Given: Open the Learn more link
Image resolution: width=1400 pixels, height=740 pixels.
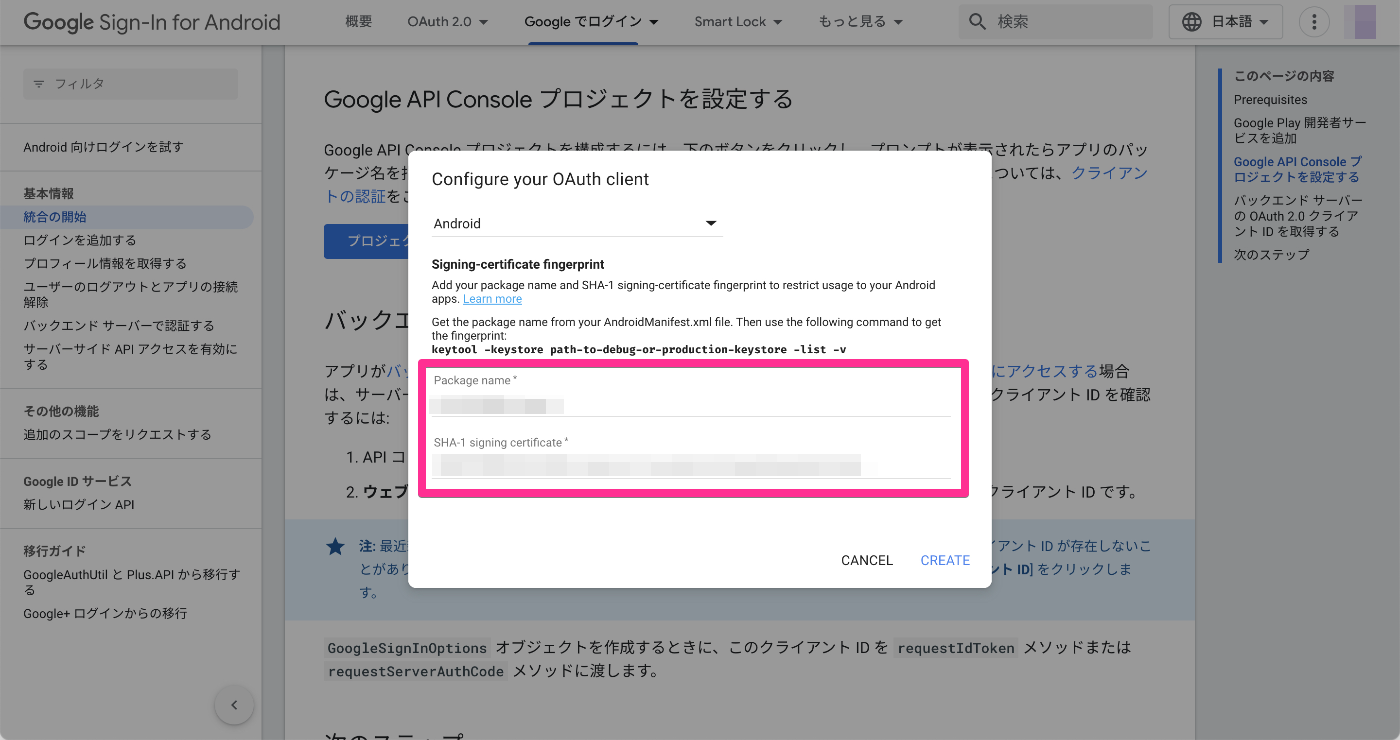Looking at the screenshot, I should pyautogui.click(x=492, y=299).
